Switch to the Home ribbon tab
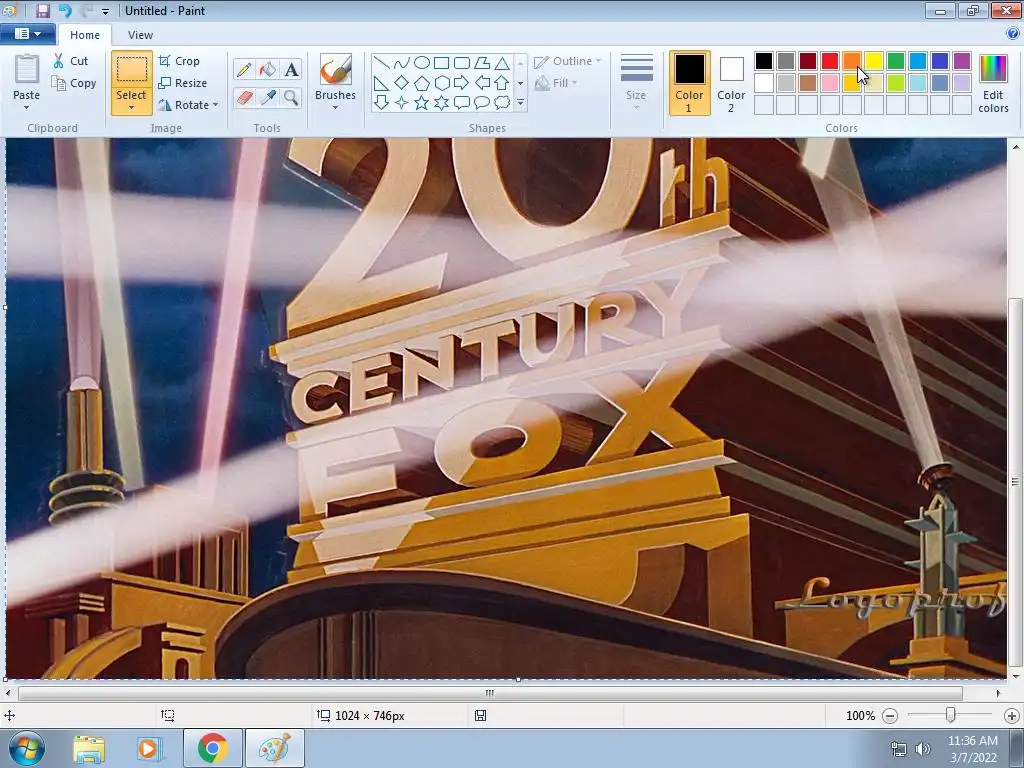The width and height of the screenshot is (1024, 768). pyautogui.click(x=85, y=35)
